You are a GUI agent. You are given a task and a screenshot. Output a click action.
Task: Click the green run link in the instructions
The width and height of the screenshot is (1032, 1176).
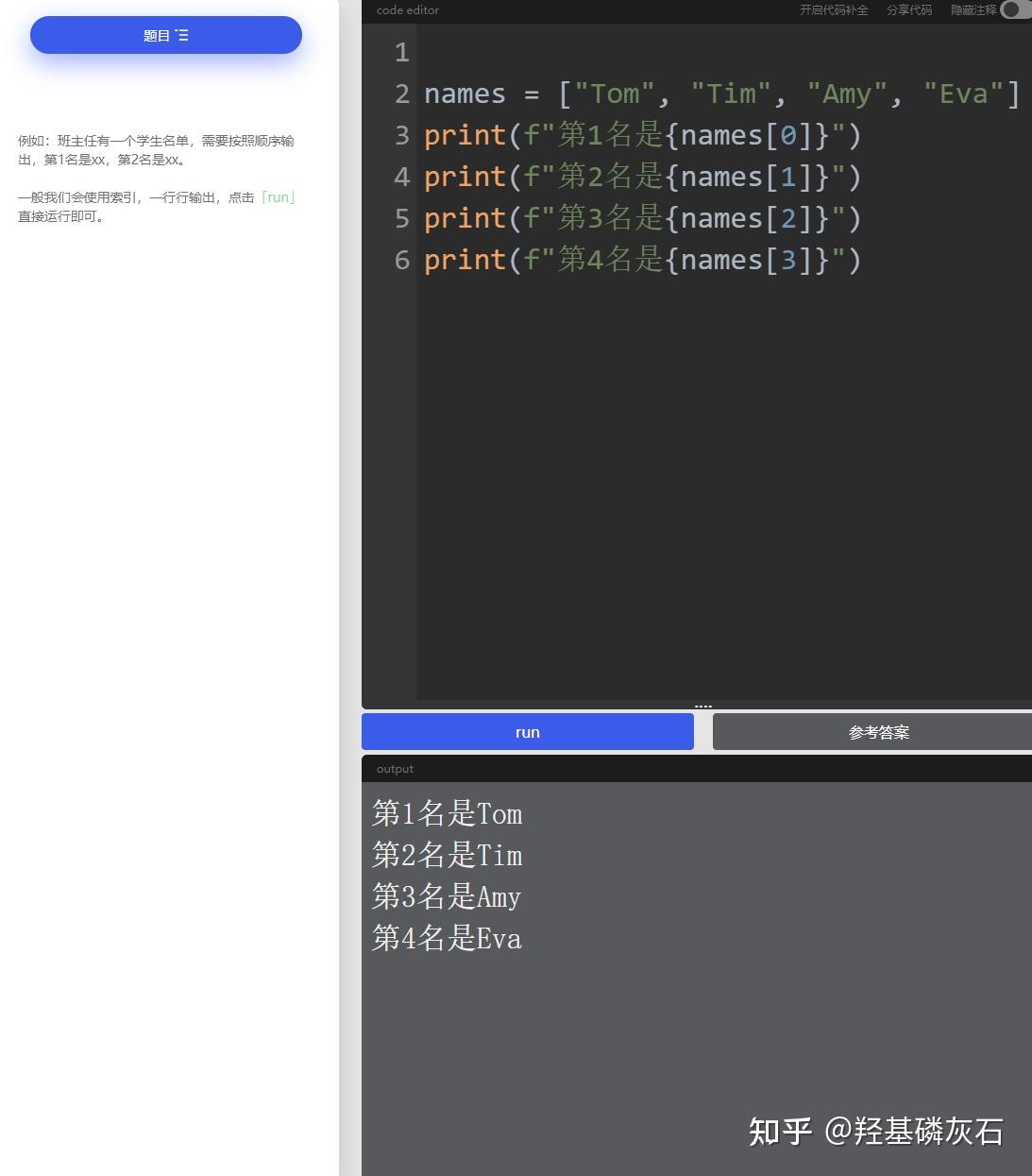point(279,197)
